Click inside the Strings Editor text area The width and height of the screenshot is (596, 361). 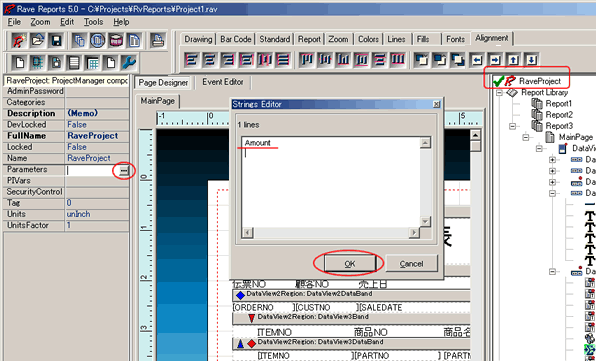tap(331, 182)
